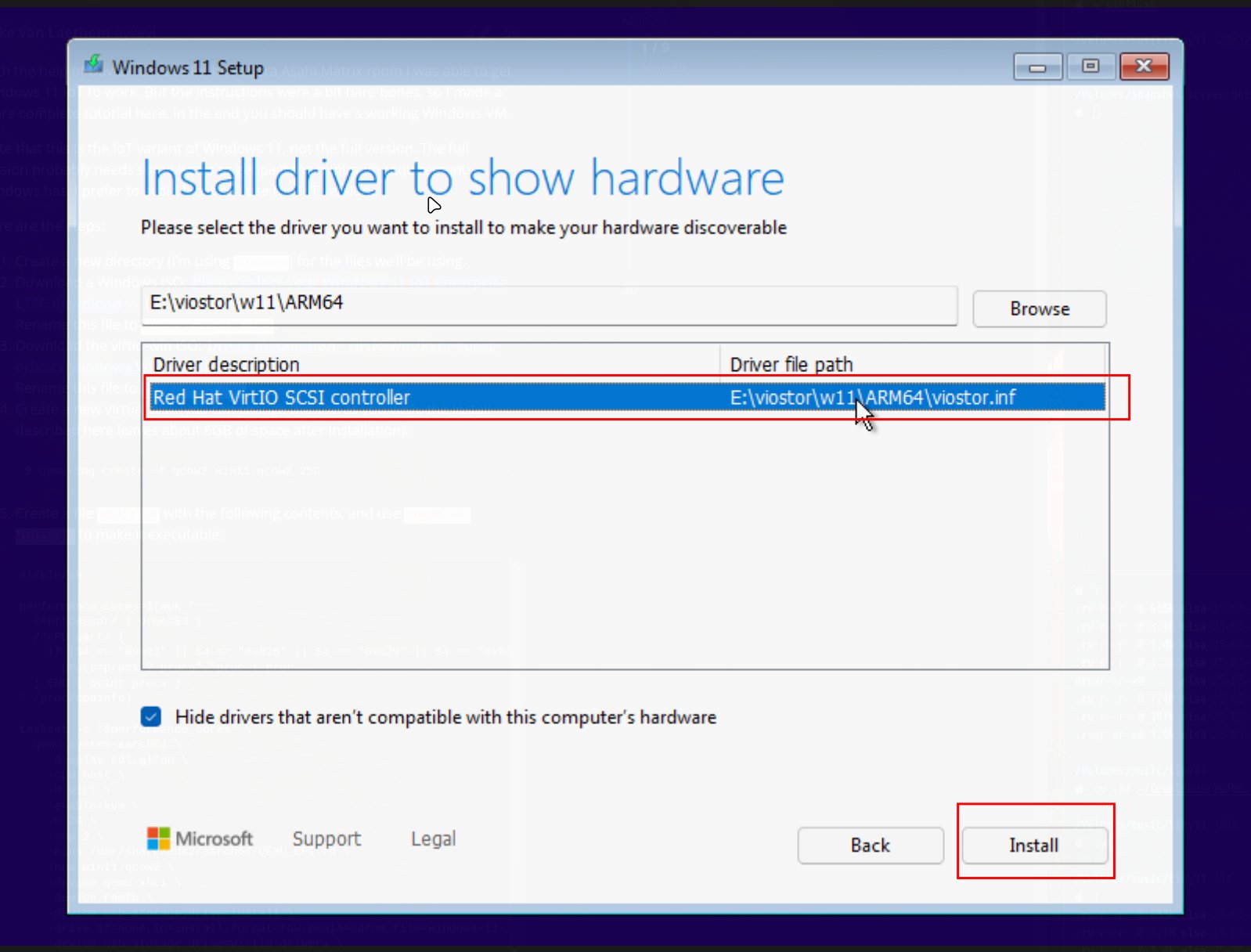Open the Legal link
Viewport: 1251px width, 952px height.
pos(433,839)
